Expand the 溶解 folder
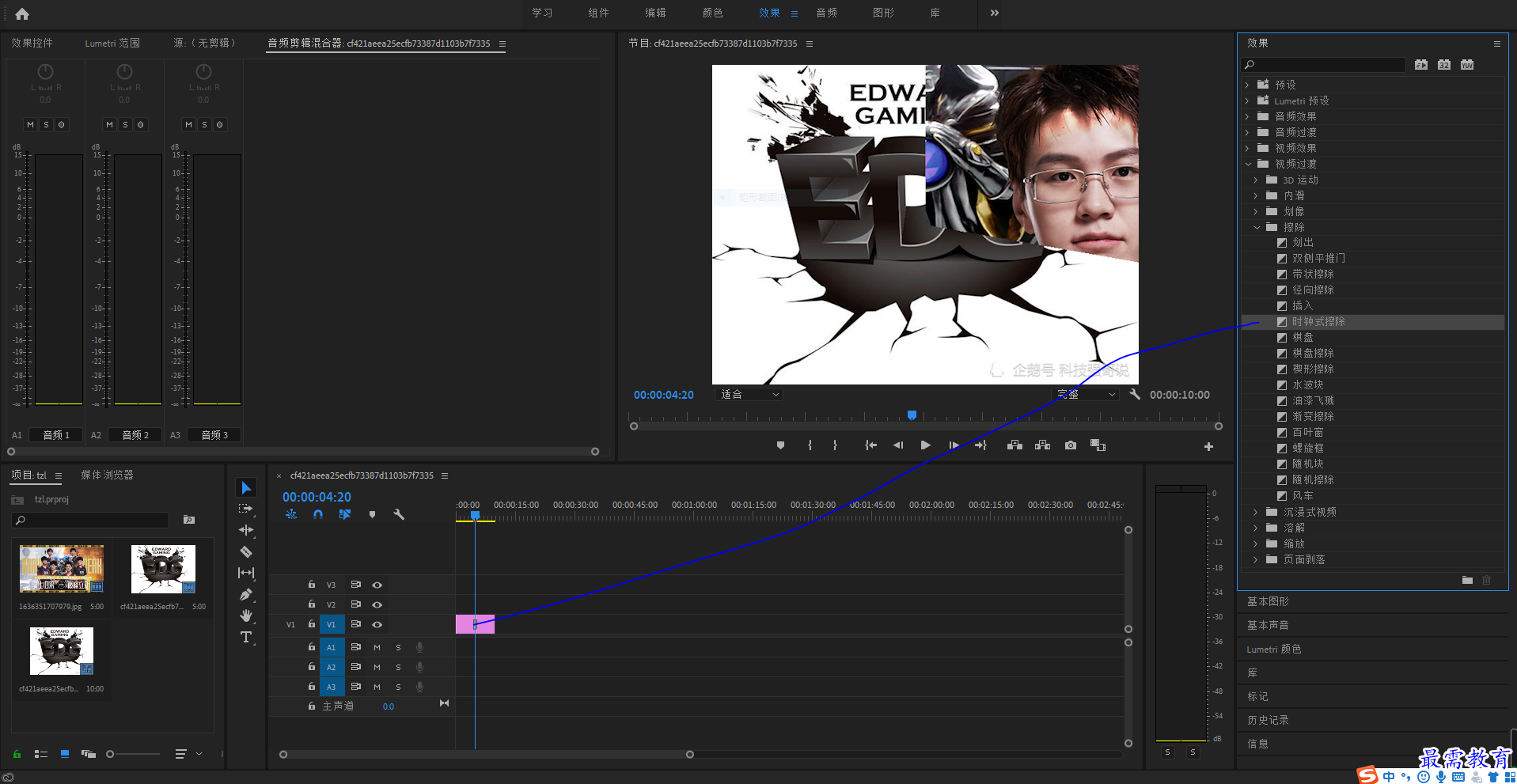 [x=1257, y=528]
